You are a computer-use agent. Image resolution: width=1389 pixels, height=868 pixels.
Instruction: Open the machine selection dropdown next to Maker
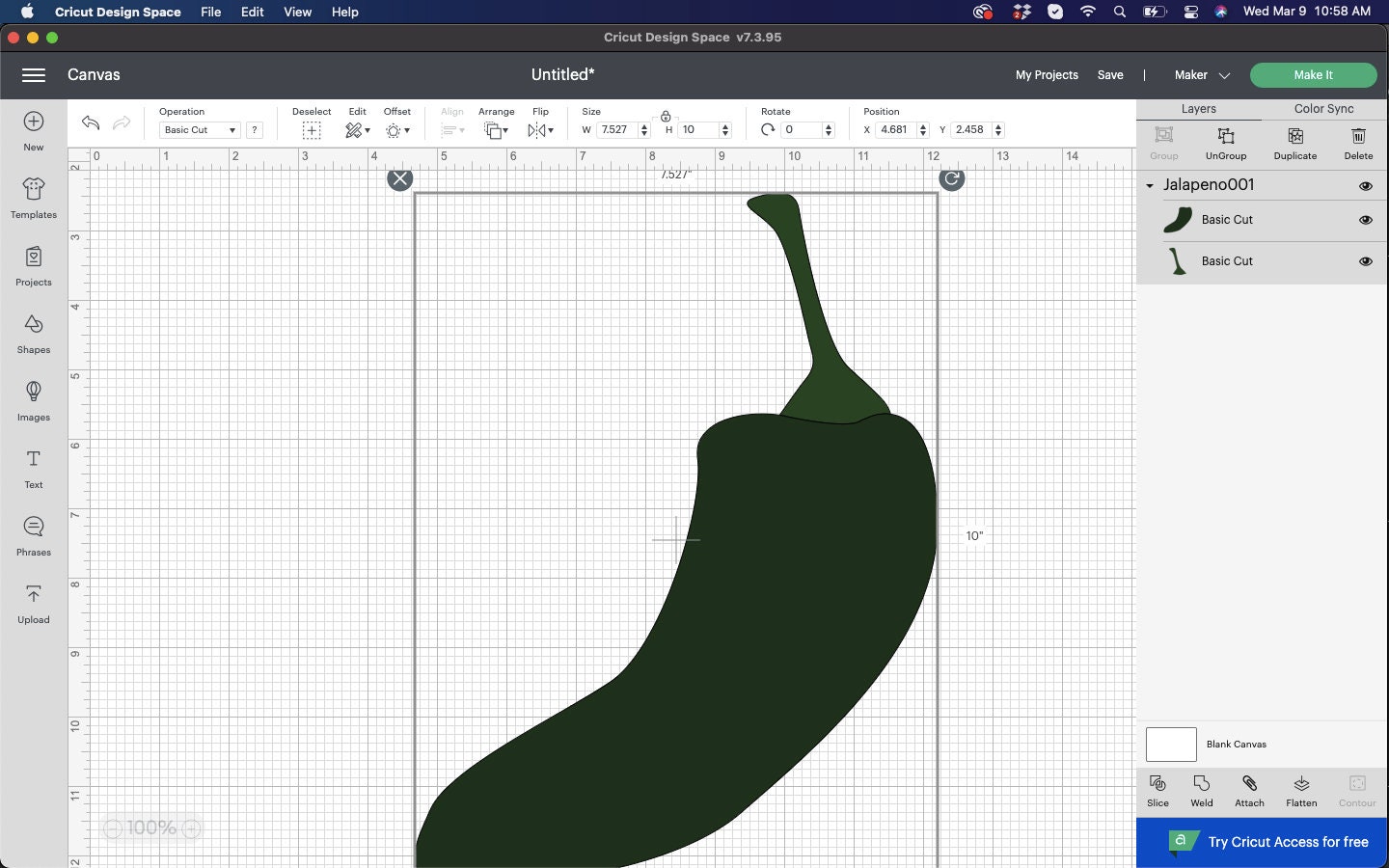click(1225, 74)
